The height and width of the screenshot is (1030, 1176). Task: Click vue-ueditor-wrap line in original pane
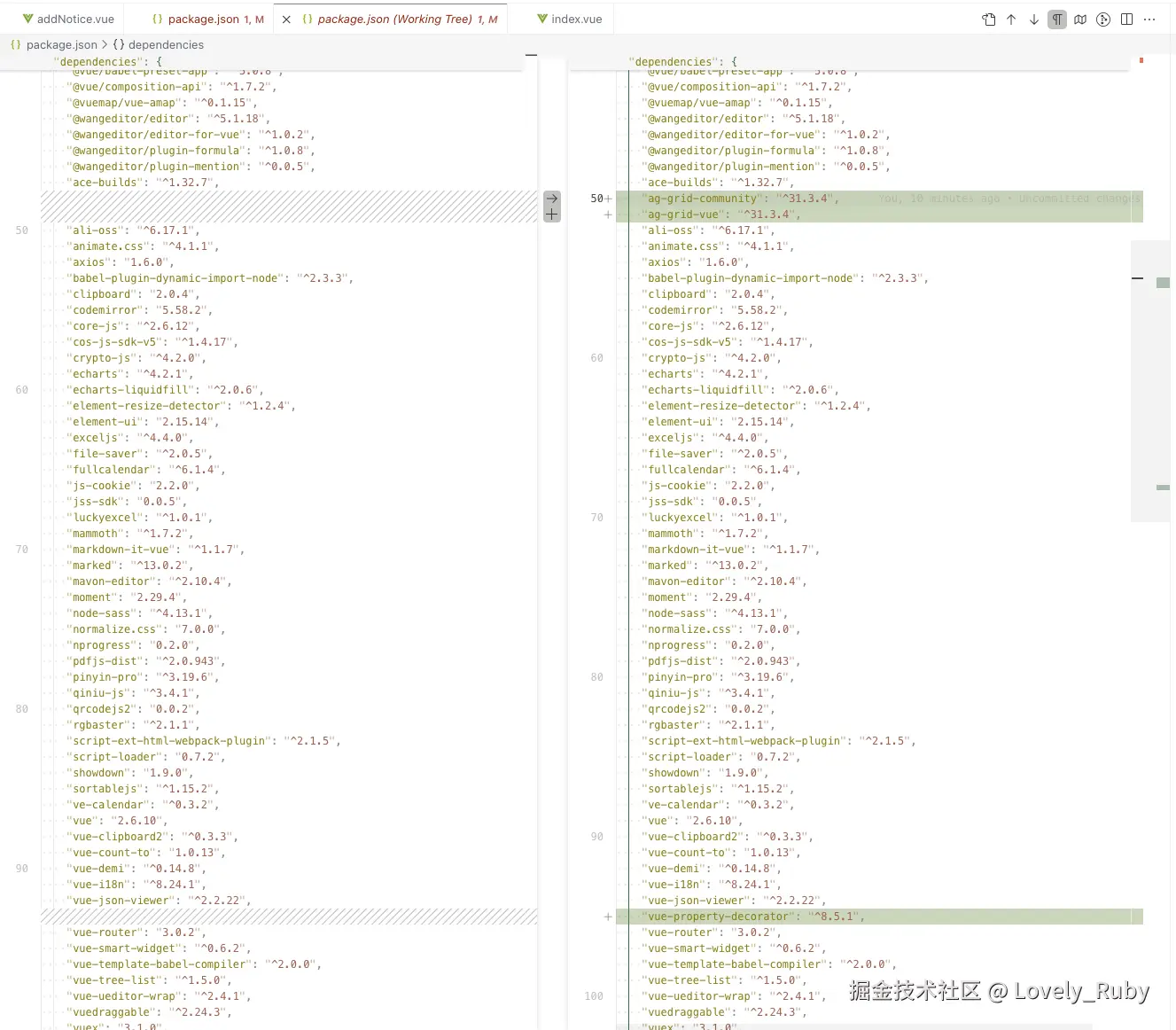click(x=158, y=996)
